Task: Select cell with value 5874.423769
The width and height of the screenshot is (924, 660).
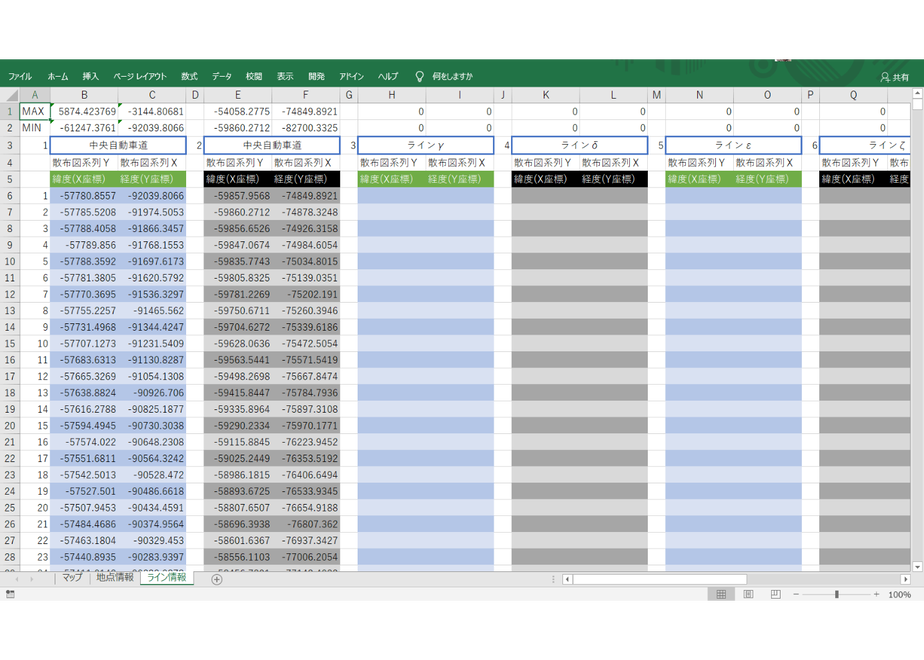Action: pos(84,111)
